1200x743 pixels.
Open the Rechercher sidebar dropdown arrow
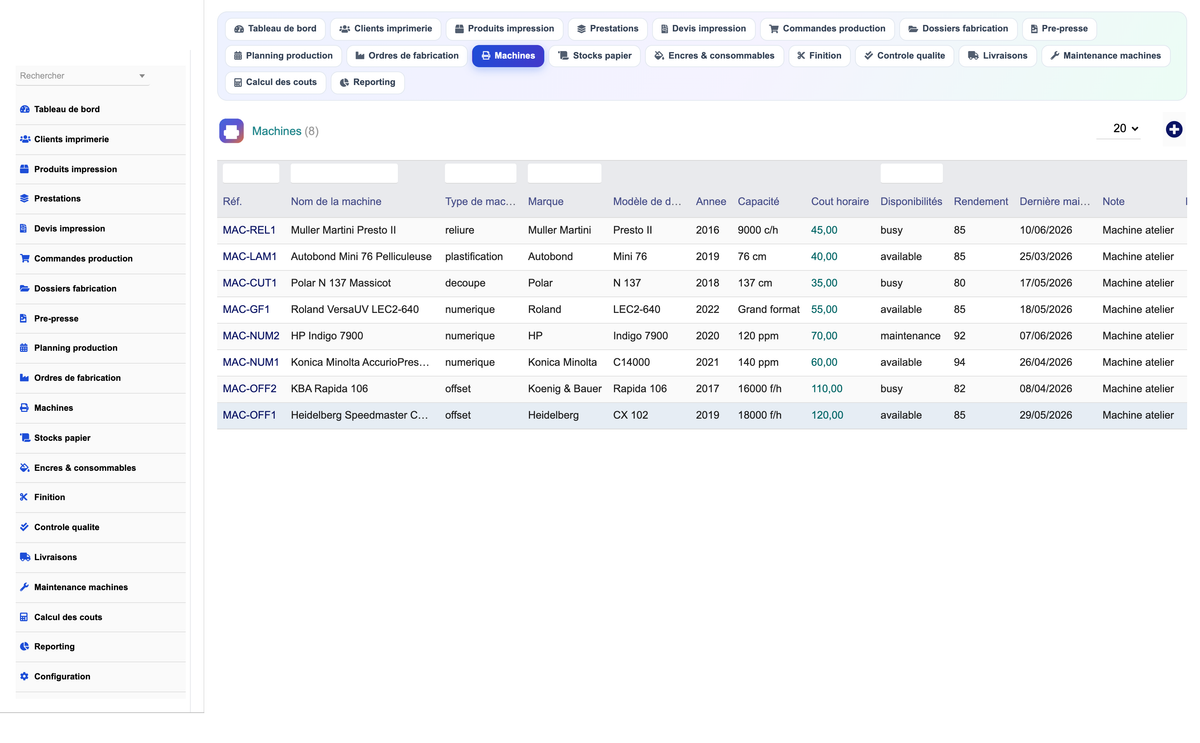pyautogui.click(x=142, y=76)
